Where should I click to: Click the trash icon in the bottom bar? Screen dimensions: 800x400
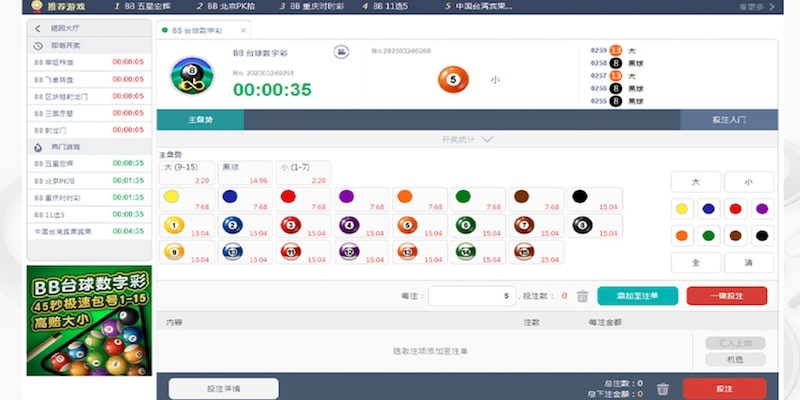coord(661,389)
